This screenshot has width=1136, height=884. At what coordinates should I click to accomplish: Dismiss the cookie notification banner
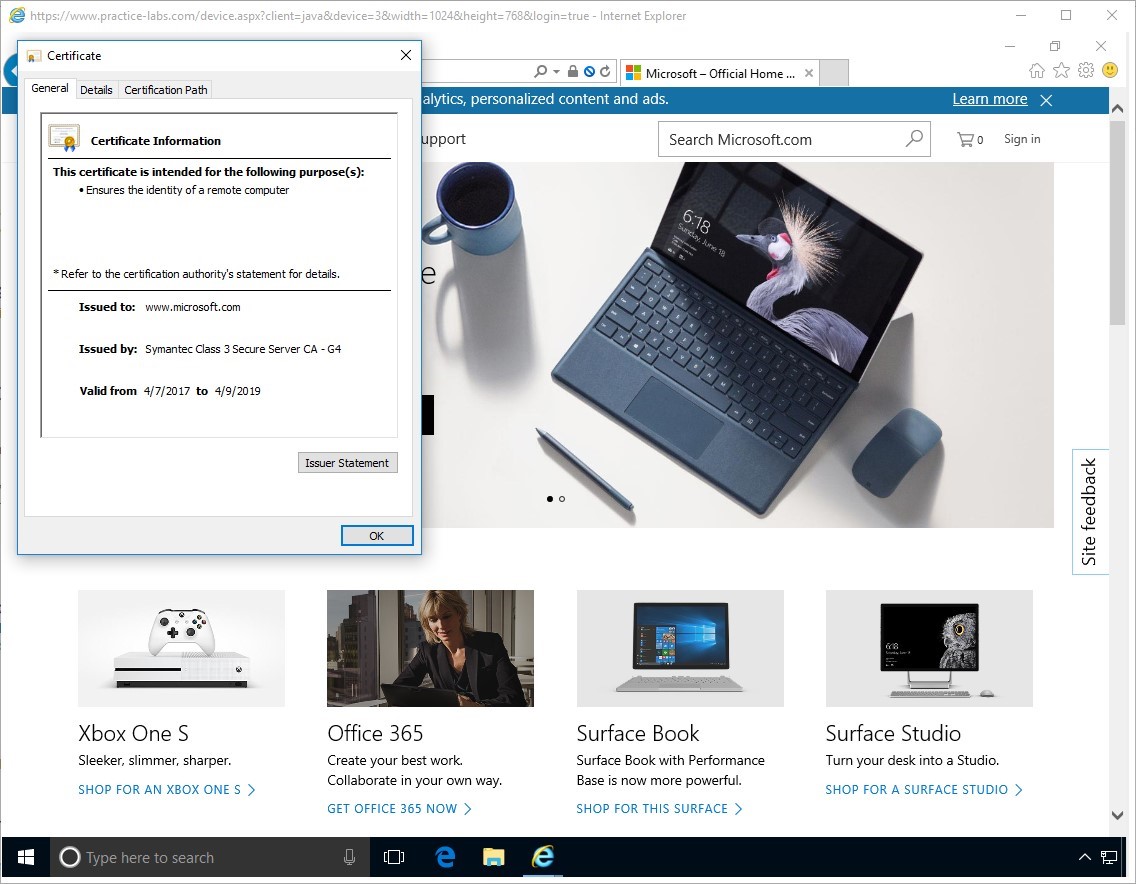coord(1046,100)
